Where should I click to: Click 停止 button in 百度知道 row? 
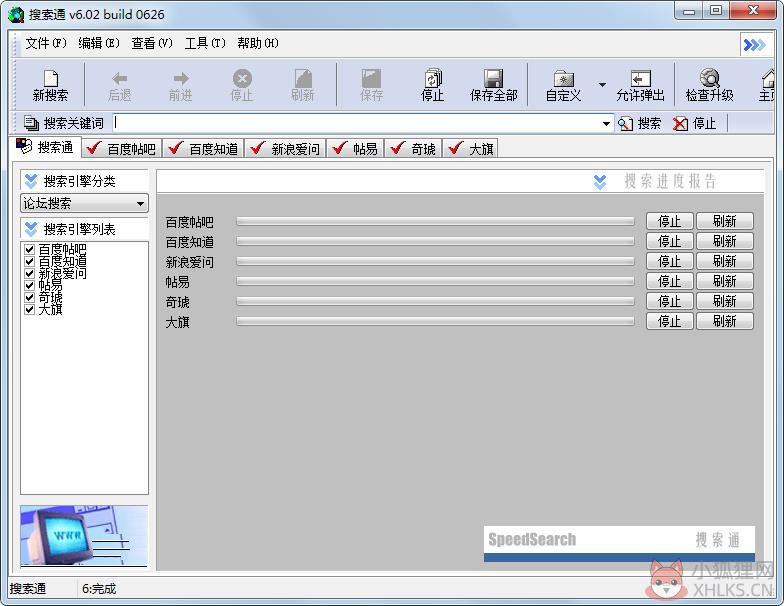tap(670, 241)
